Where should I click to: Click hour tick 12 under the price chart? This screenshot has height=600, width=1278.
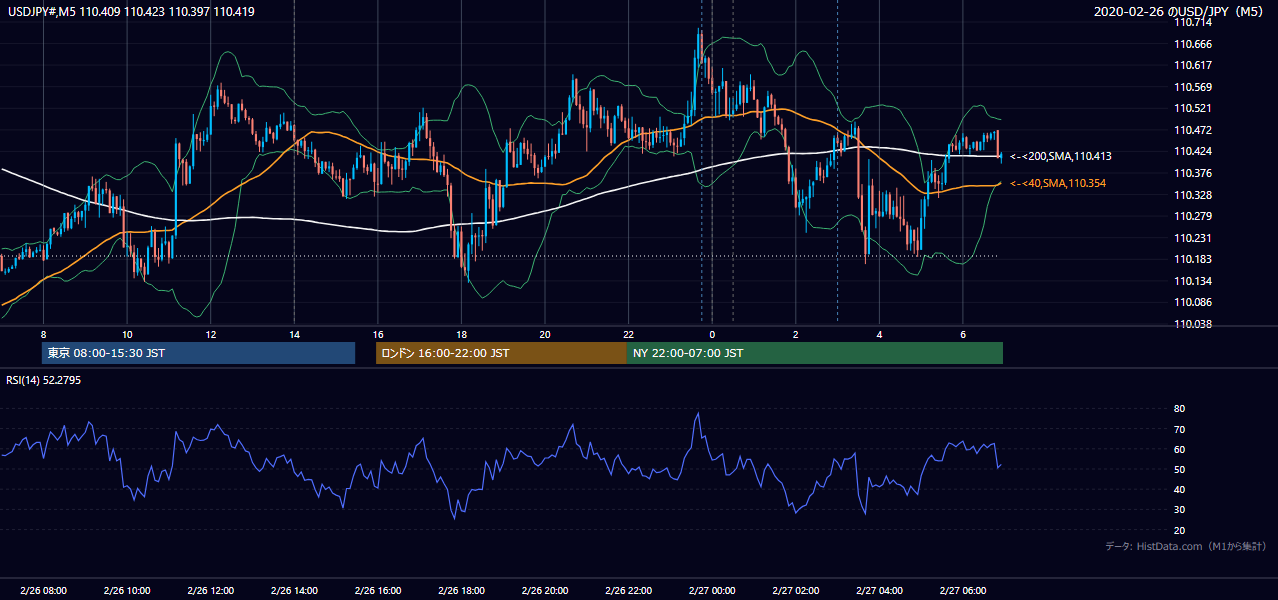pyautogui.click(x=211, y=333)
